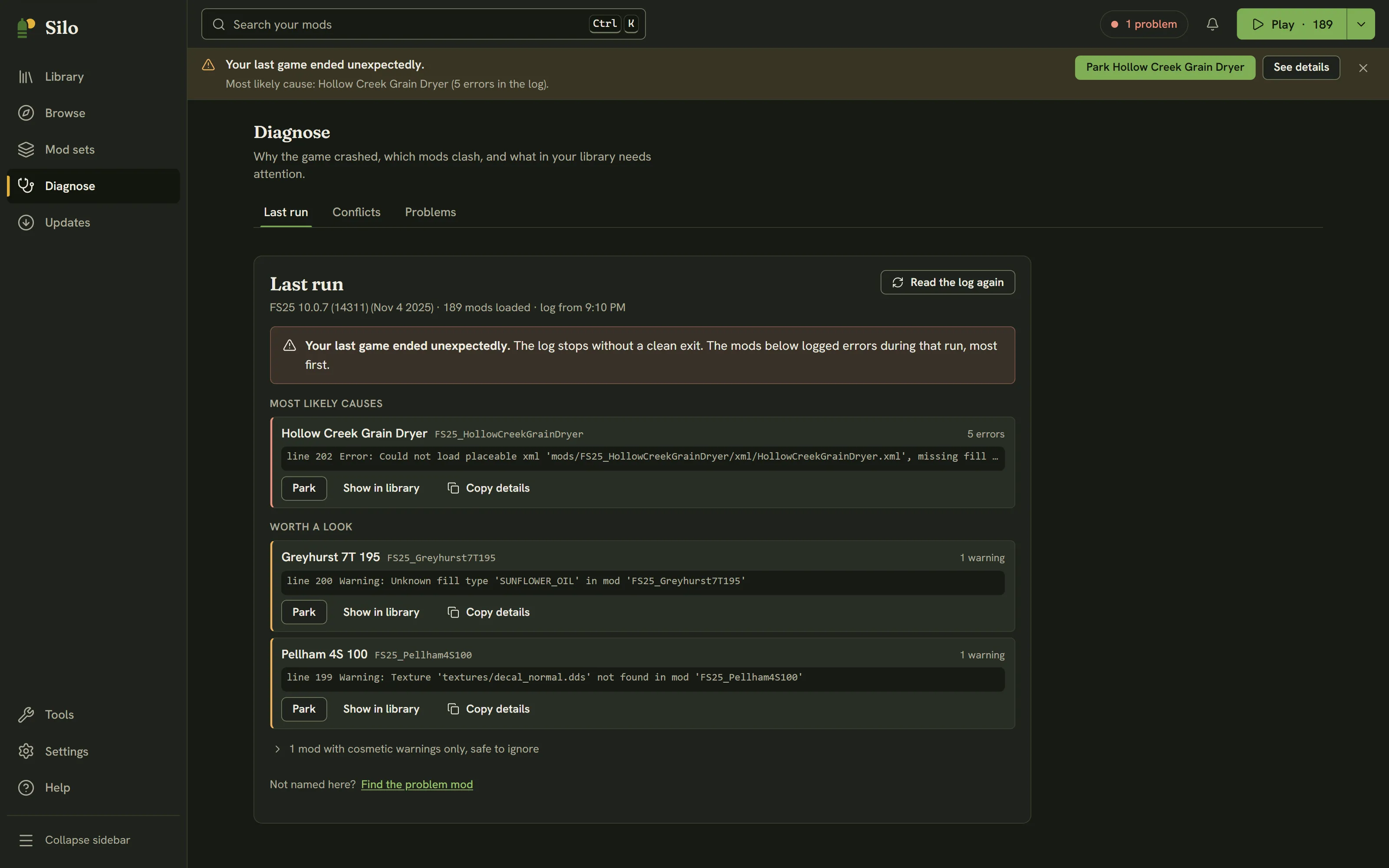Park the Greyhurst 7T 195 mod
Viewport: 1389px width, 868px height.
click(x=304, y=612)
